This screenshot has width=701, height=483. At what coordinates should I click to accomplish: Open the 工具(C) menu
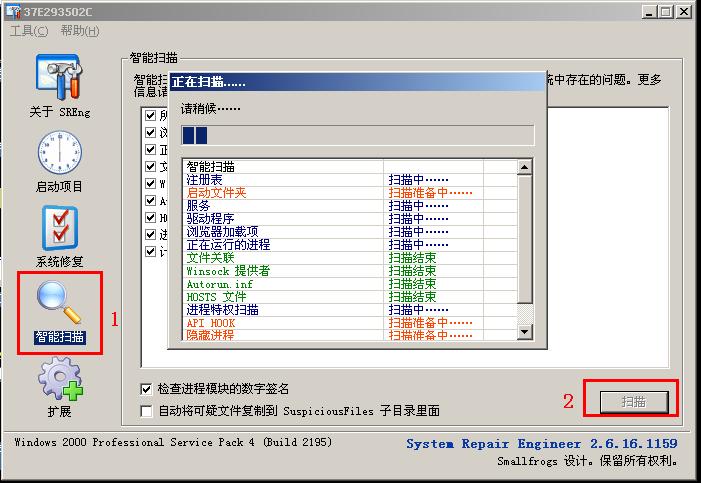[29, 31]
